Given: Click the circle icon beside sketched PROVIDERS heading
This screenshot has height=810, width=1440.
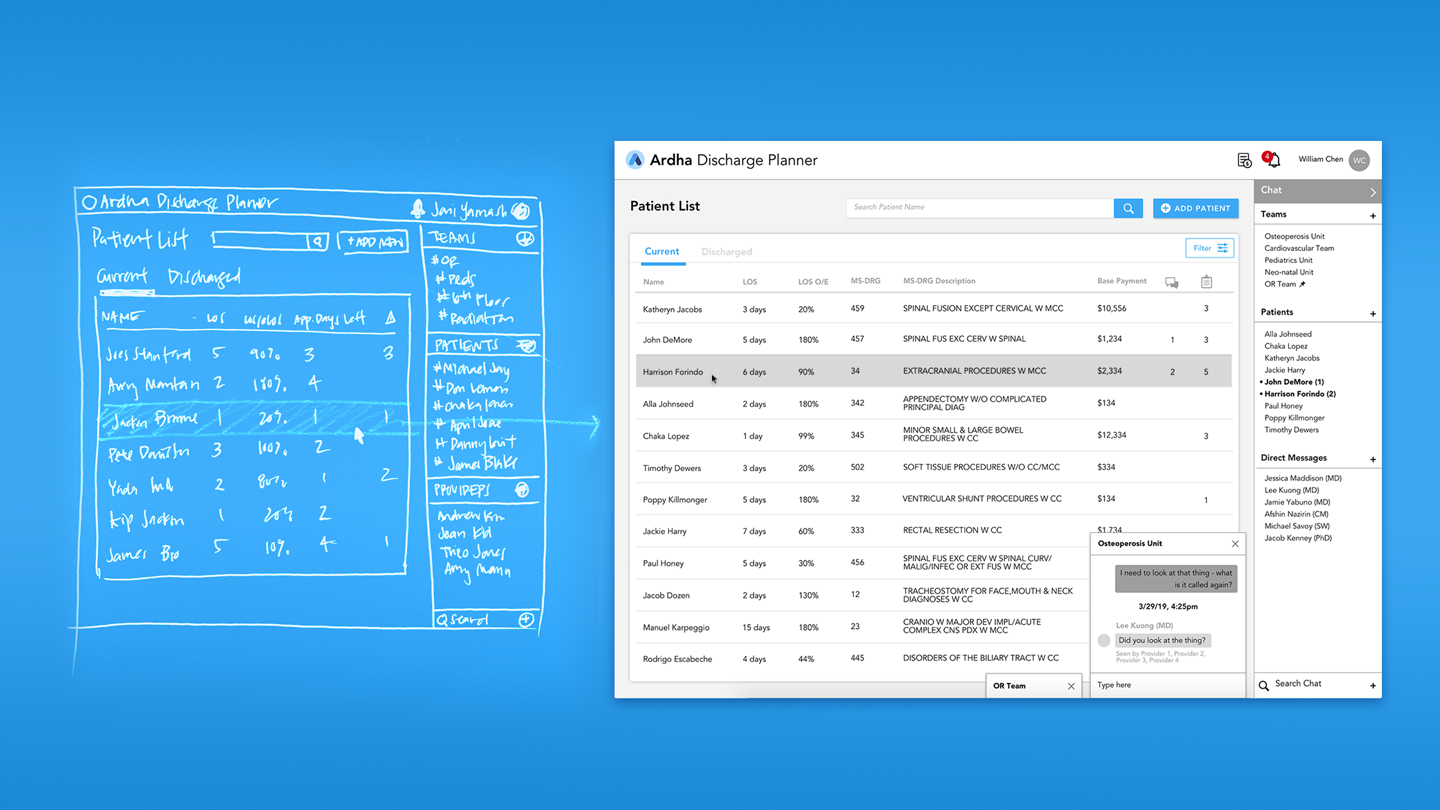Looking at the screenshot, I should click(x=522, y=489).
